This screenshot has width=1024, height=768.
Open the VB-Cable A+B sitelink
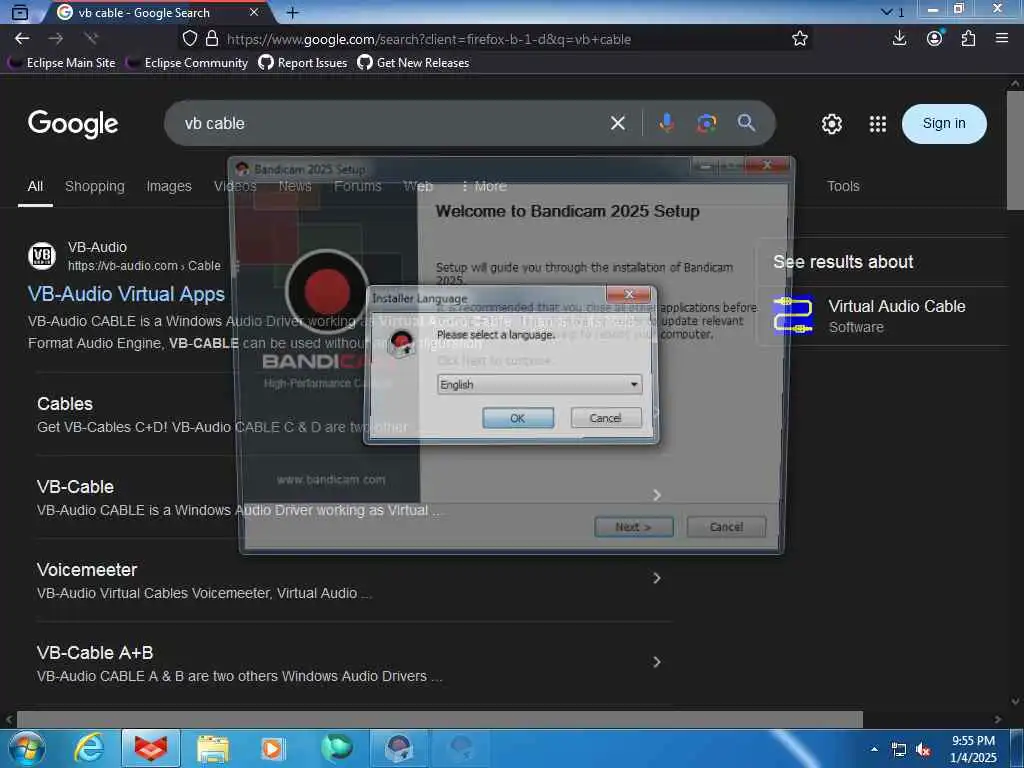point(95,652)
